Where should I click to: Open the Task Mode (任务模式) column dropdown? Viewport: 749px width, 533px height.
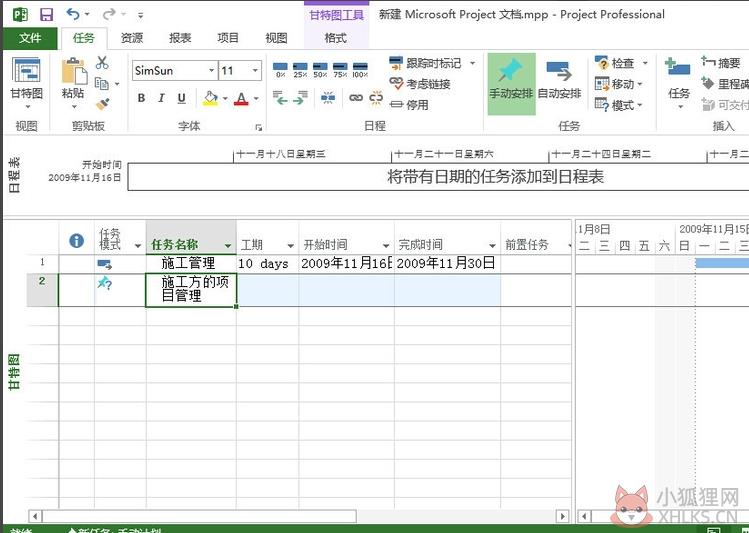[x=138, y=246]
